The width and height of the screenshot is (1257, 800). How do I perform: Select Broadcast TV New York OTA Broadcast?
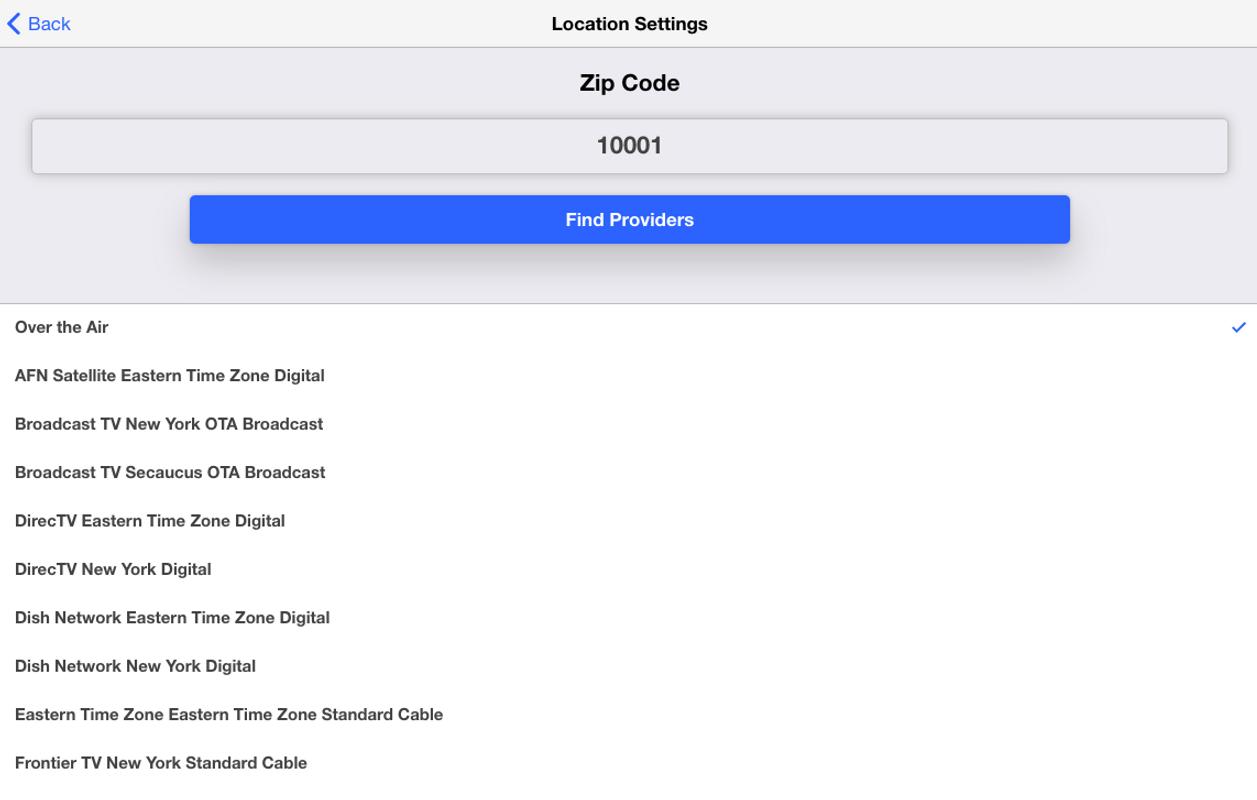[x=628, y=424]
